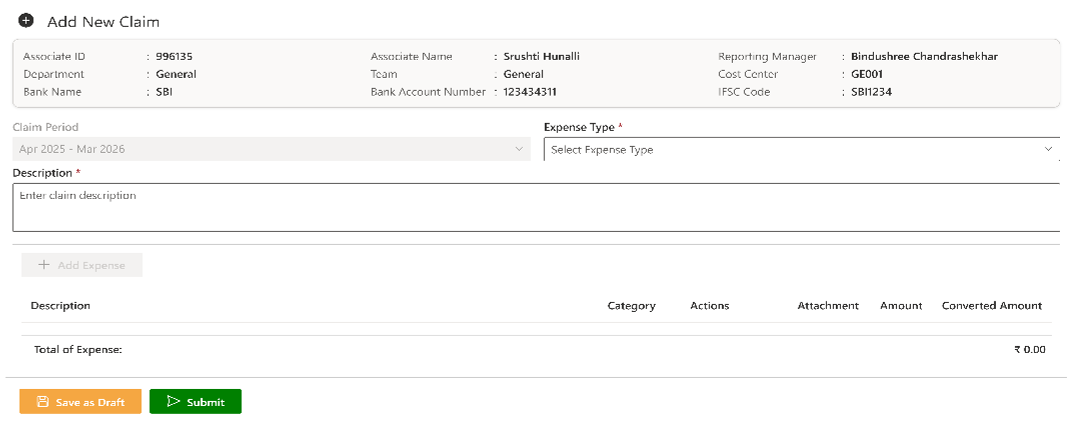
Task: Click the paper plane icon on Submit
Action: tap(173, 402)
